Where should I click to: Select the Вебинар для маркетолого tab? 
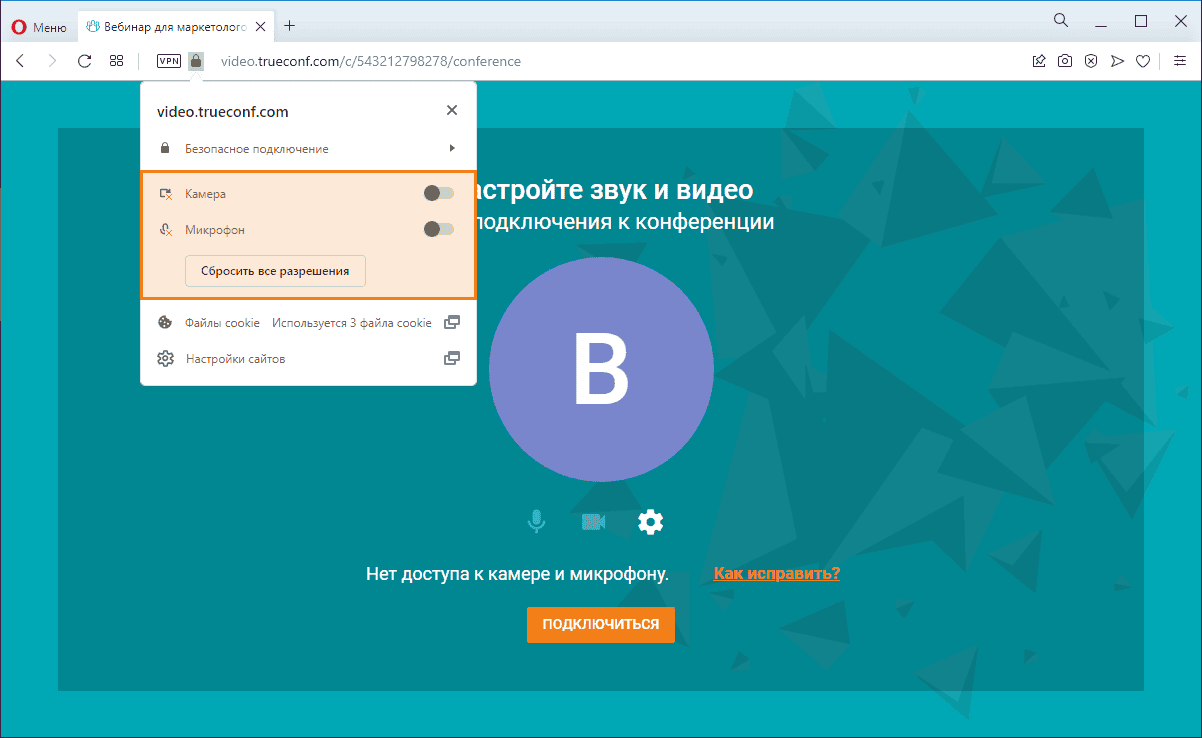point(176,27)
